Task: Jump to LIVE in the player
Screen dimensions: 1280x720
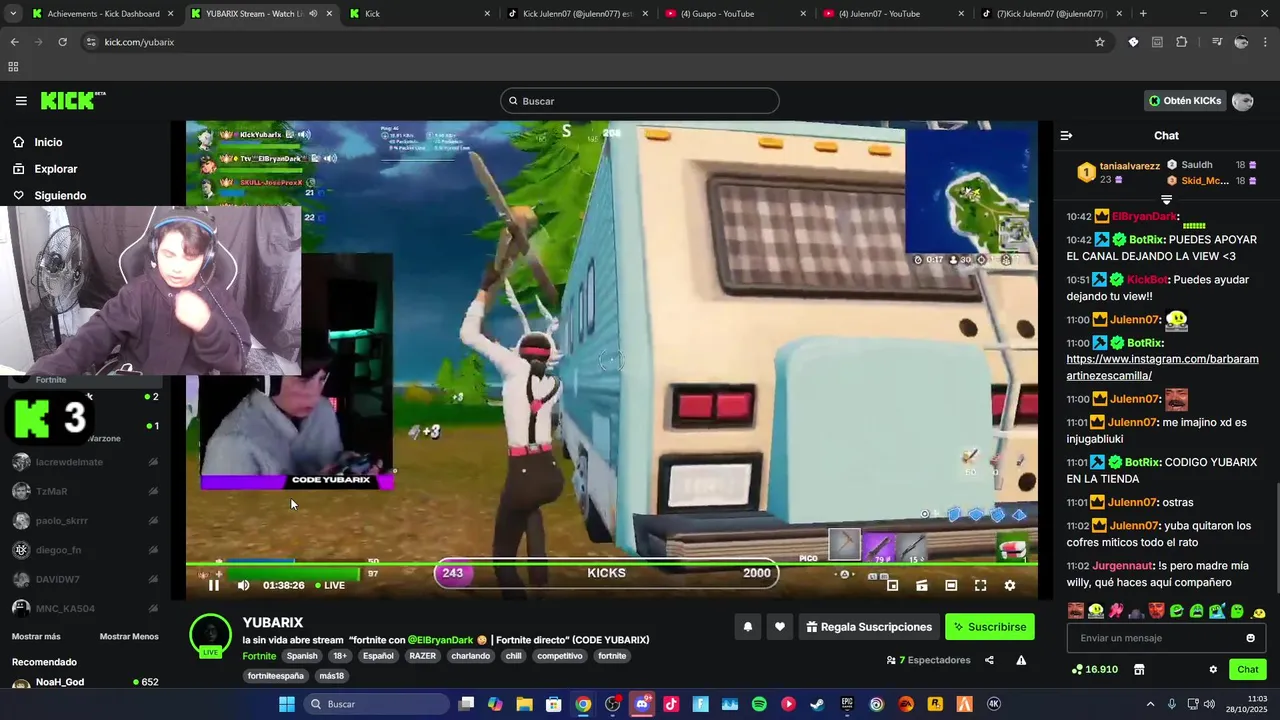Action: 330,585
